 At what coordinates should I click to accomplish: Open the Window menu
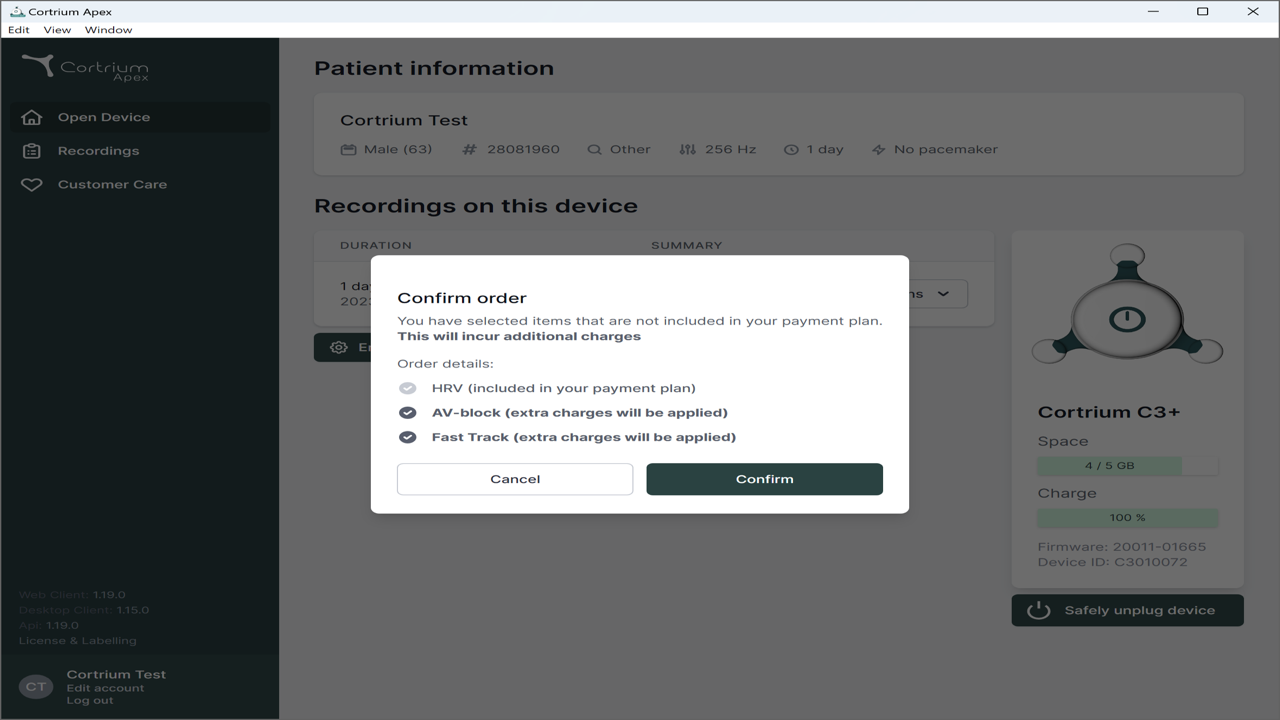pyautogui.click(x=108, y=30)
